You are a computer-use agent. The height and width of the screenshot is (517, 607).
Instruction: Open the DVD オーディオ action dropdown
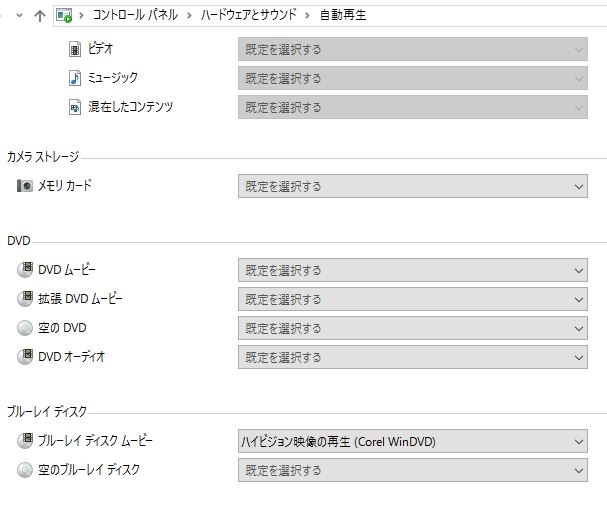pyautogui.click(x=412, y=357)
